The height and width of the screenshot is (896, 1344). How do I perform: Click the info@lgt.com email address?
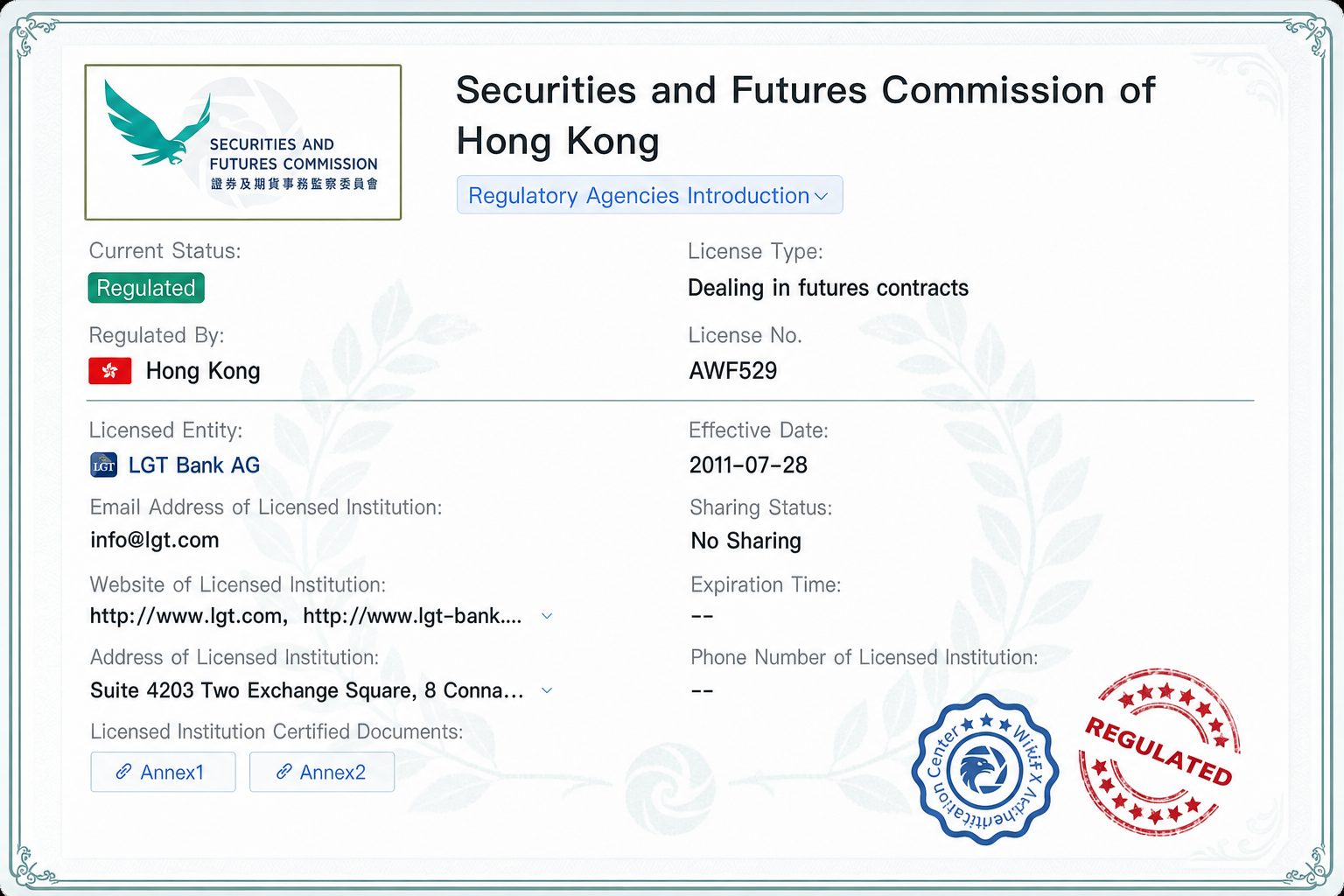point(155,540)
